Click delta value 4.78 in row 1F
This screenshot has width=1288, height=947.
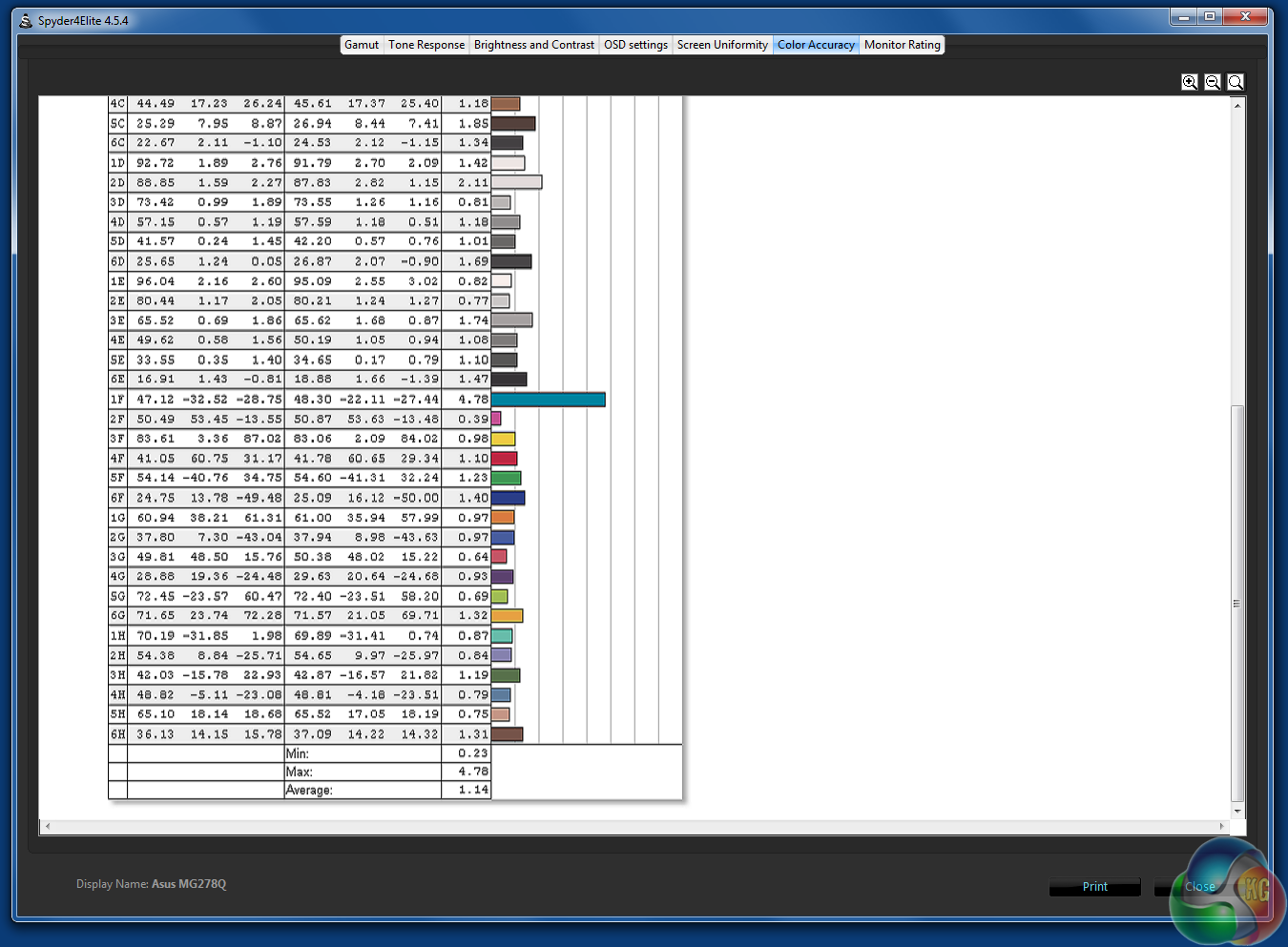pos(473,400)
